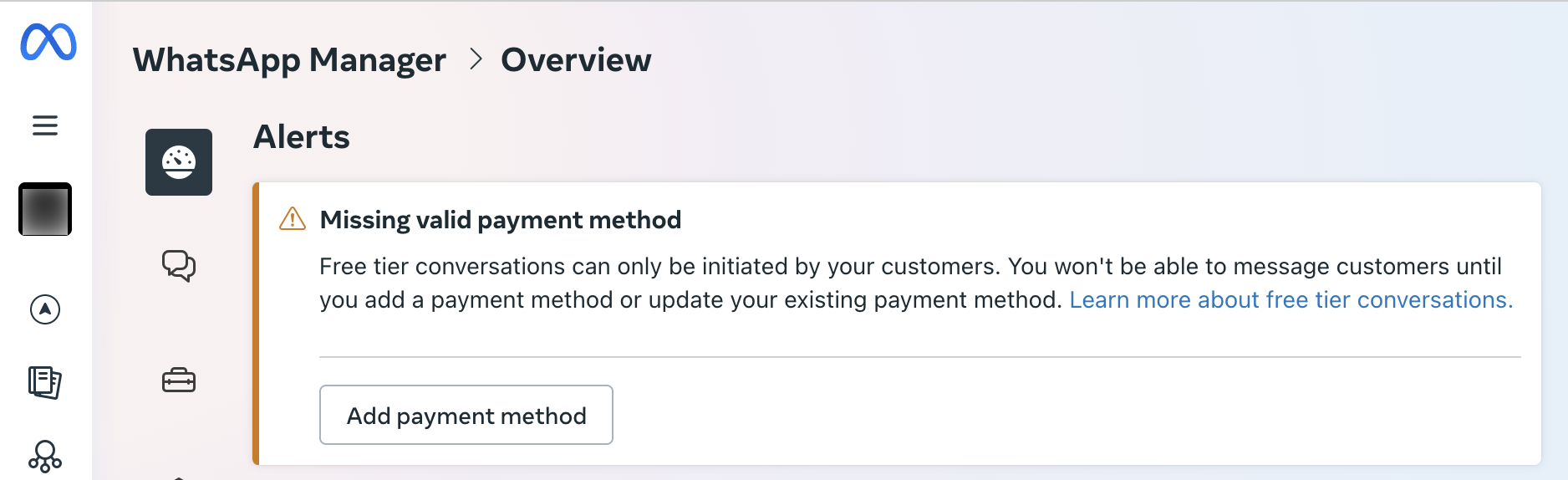Click the connected people network icon
Screen dimensions: 1568x480
pos(45,456)
